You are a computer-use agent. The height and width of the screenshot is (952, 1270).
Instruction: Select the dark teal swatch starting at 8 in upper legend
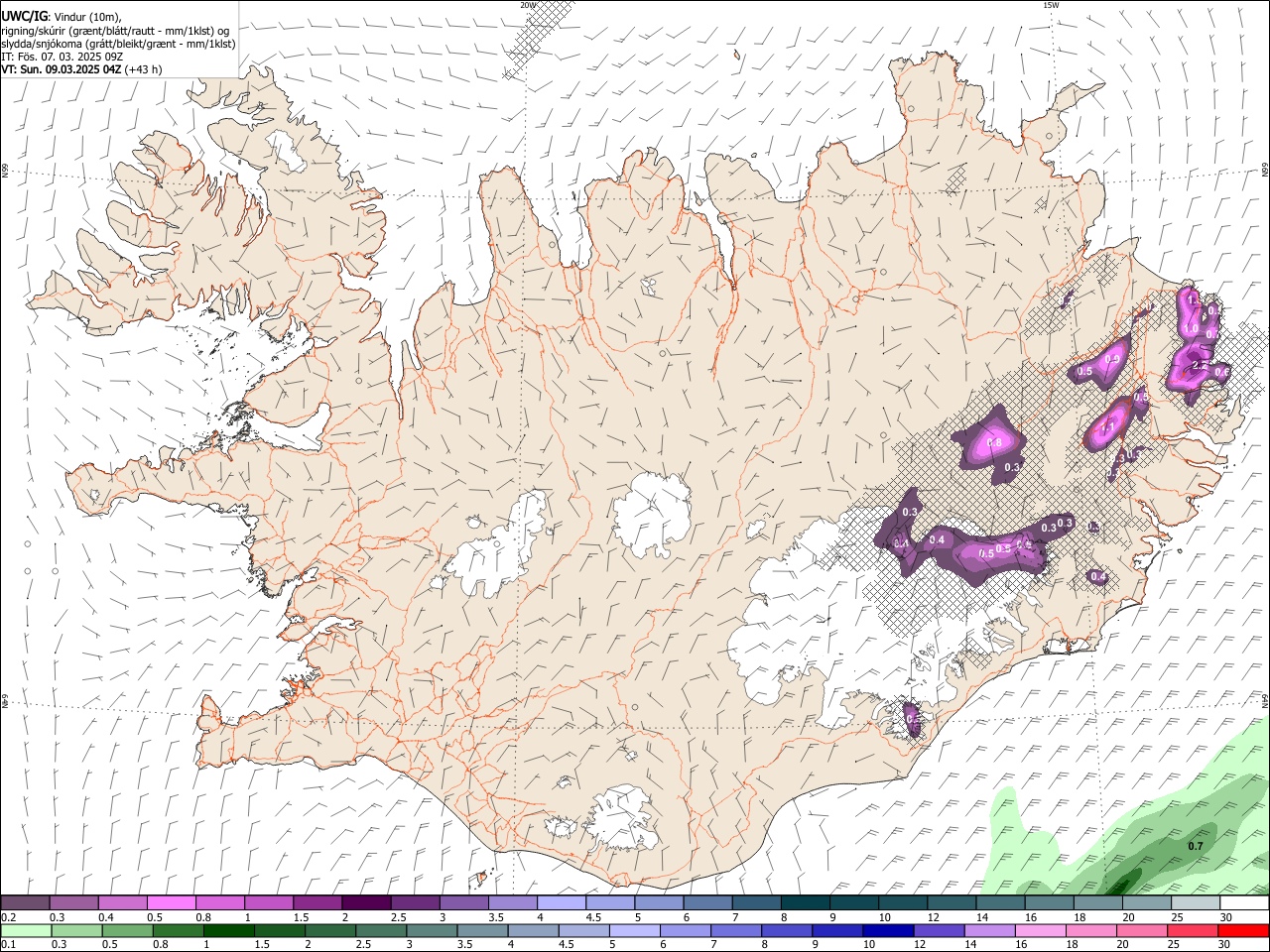pyautogui.click(x=805, y=903)
